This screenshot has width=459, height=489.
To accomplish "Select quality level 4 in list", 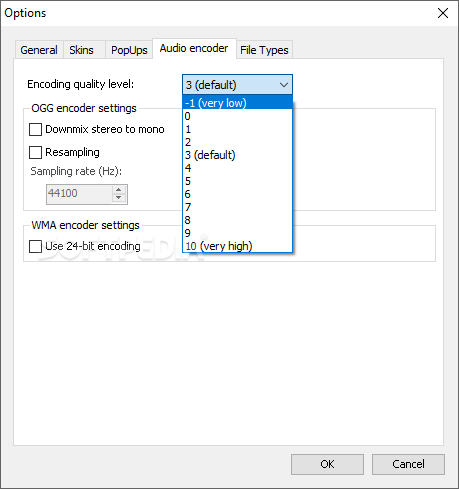I will (x=238, y=168).
